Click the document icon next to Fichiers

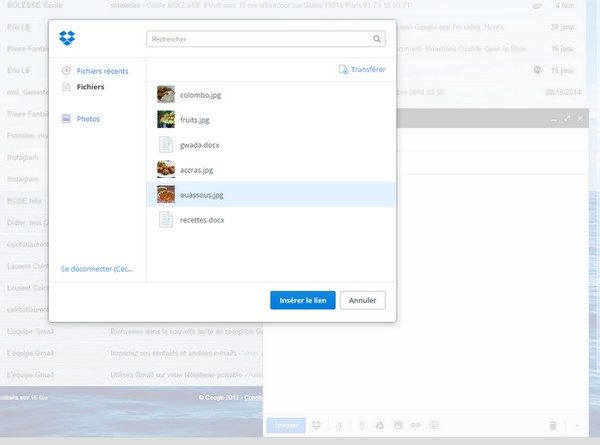pyautogui.click(x=66, y=87)
